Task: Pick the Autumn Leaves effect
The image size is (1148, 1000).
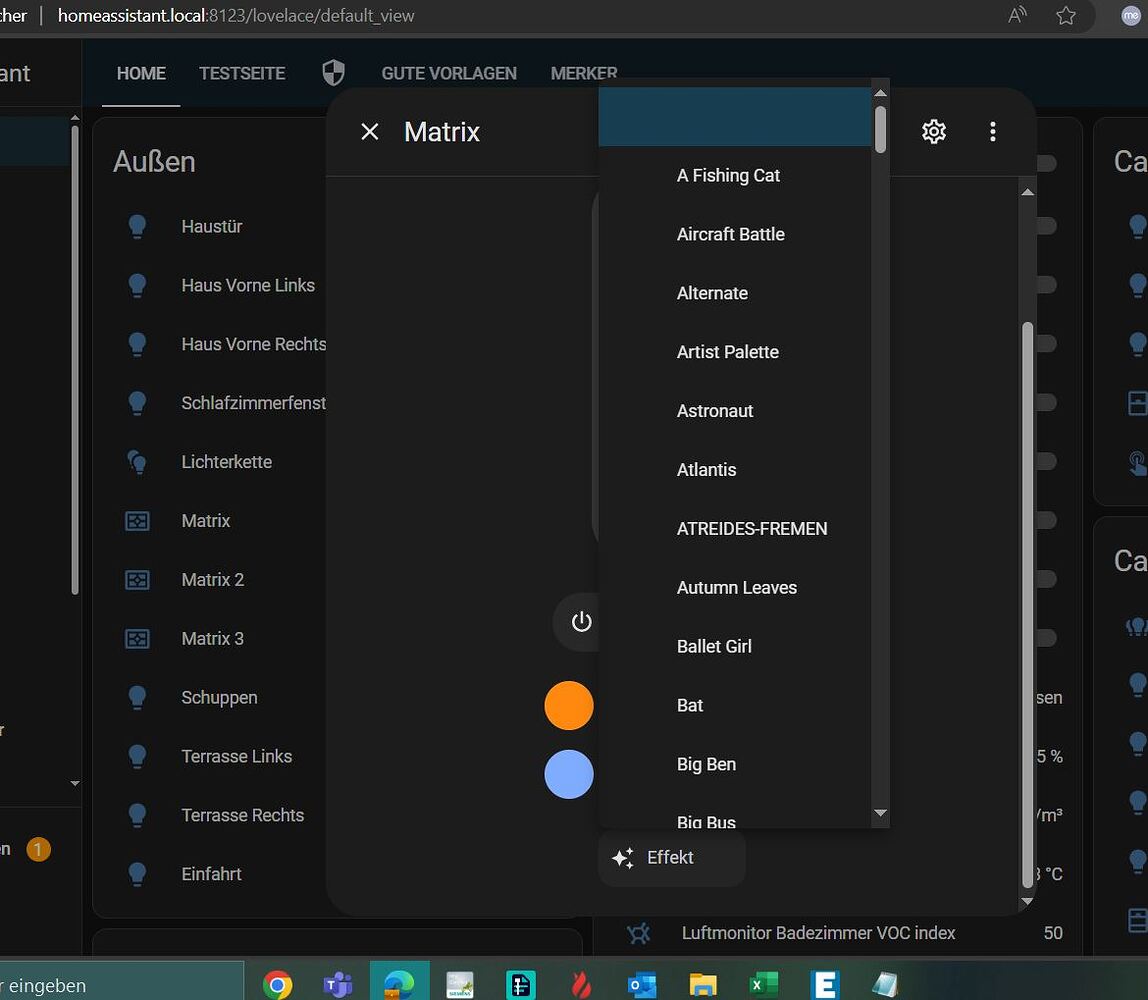Action: click(x=736, y=588)
